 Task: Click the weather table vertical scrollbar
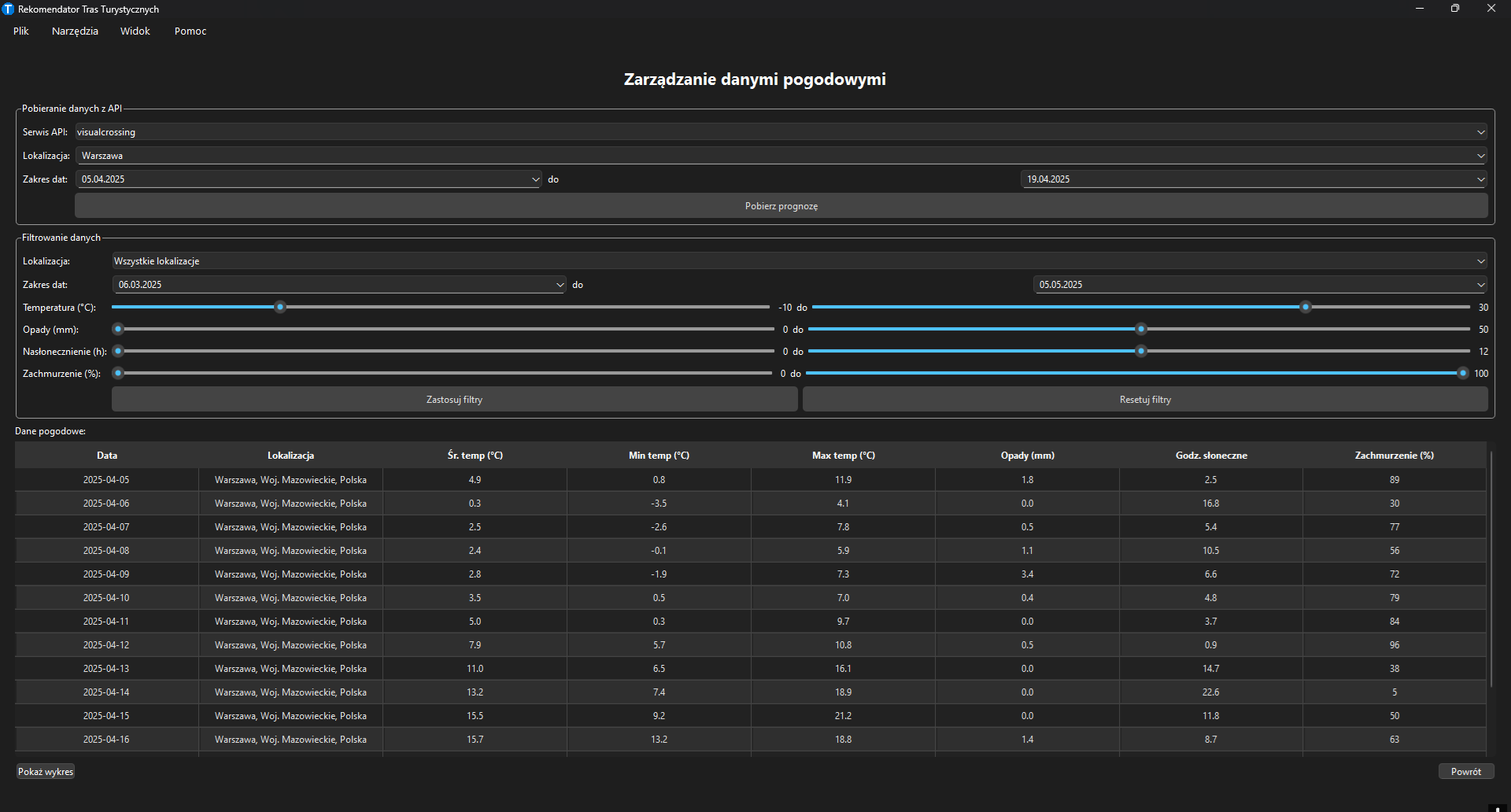click(x=1491, y=569)
